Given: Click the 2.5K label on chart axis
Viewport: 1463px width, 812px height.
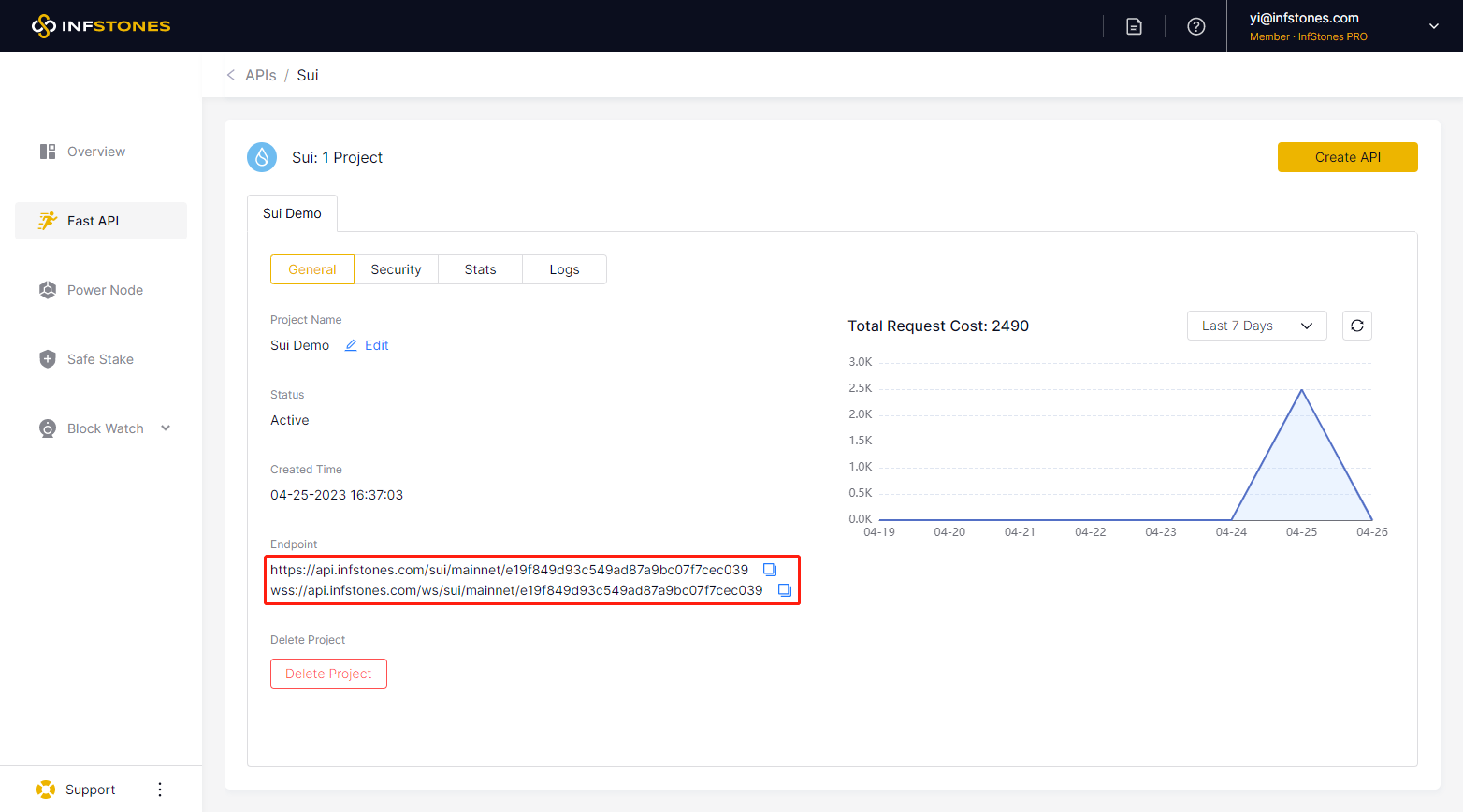Looking at the screenshot, I should (x=861, y=387).
